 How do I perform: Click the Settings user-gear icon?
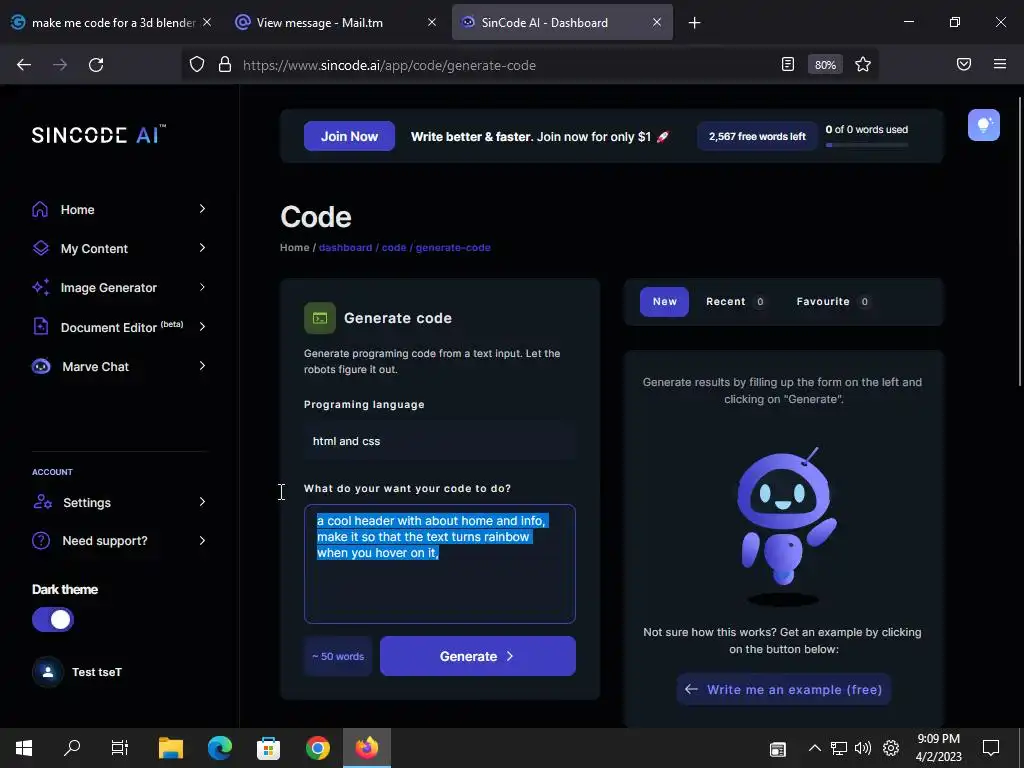click(42, 502)
